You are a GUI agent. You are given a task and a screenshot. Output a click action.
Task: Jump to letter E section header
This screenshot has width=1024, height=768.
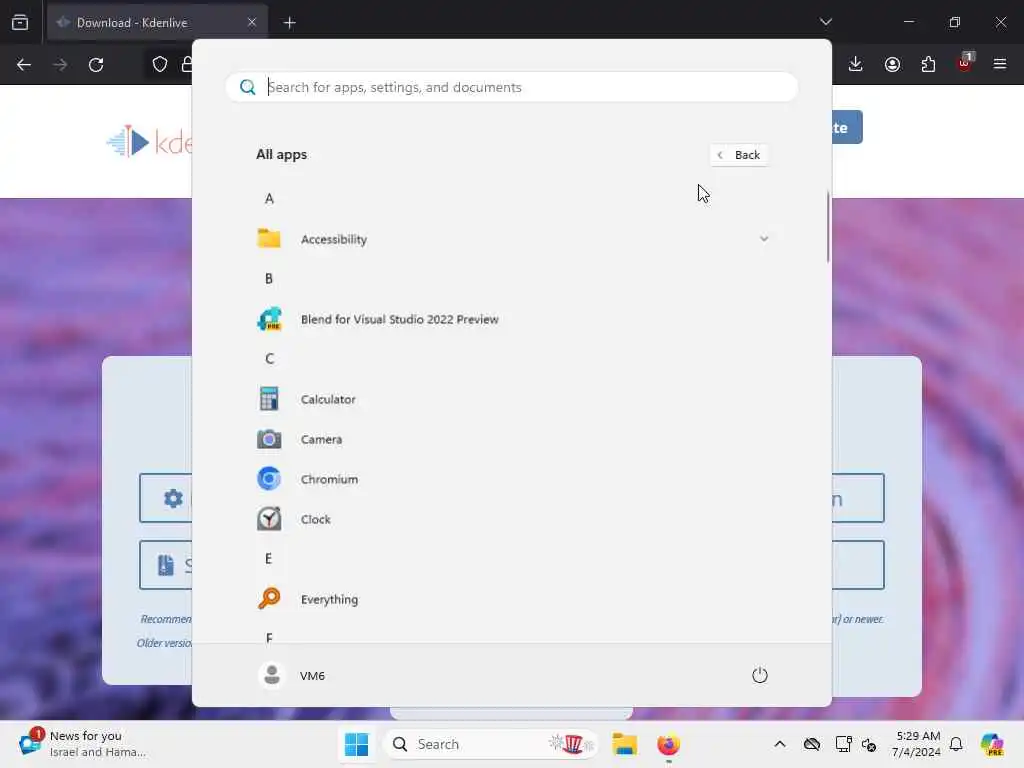[268, 559]
